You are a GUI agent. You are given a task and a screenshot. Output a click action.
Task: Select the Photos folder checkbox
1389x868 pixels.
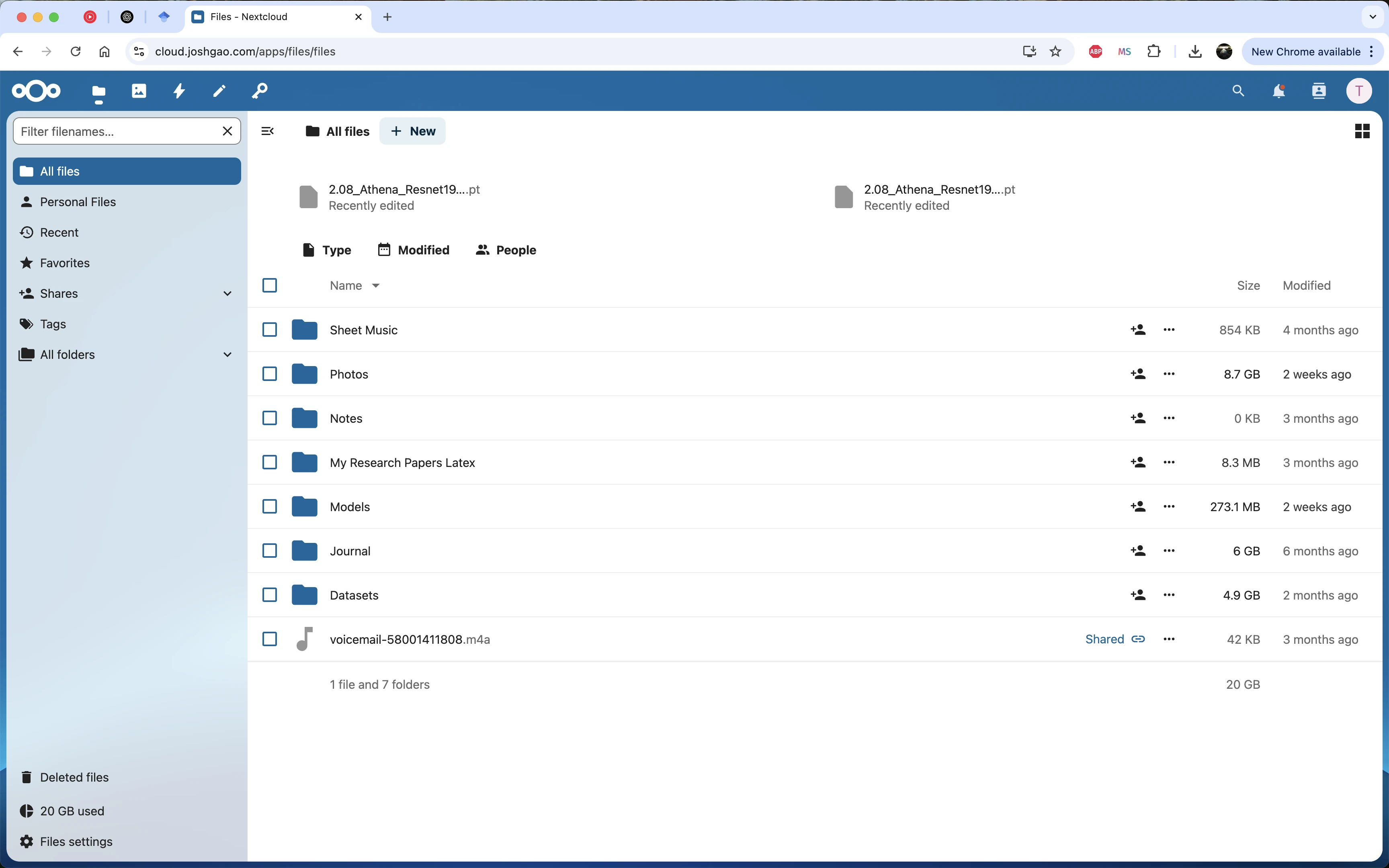[270, 374]
